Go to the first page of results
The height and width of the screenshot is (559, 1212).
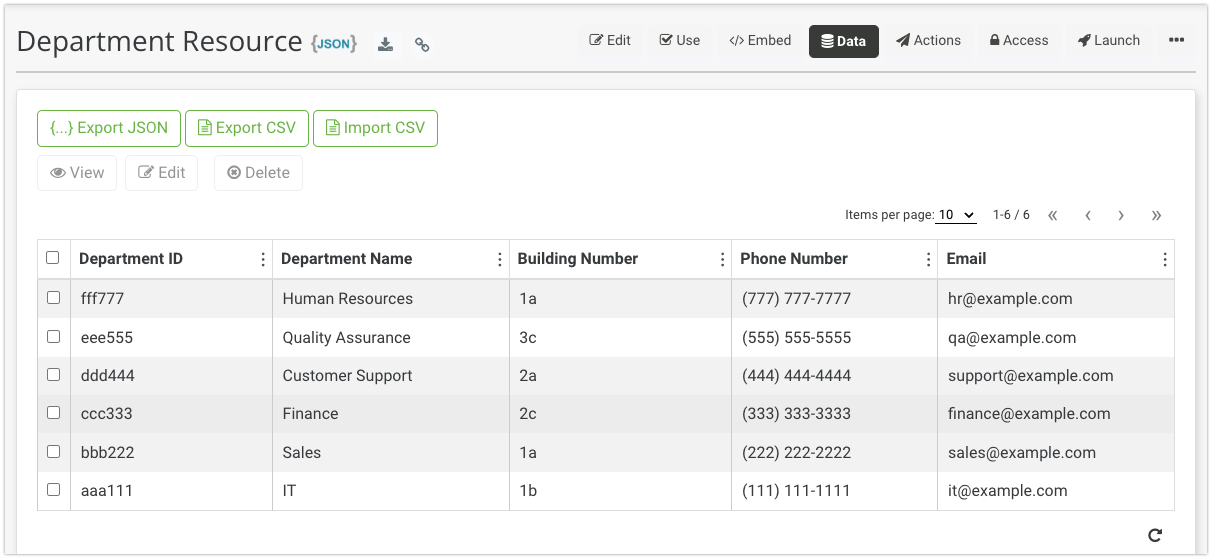1053,215
